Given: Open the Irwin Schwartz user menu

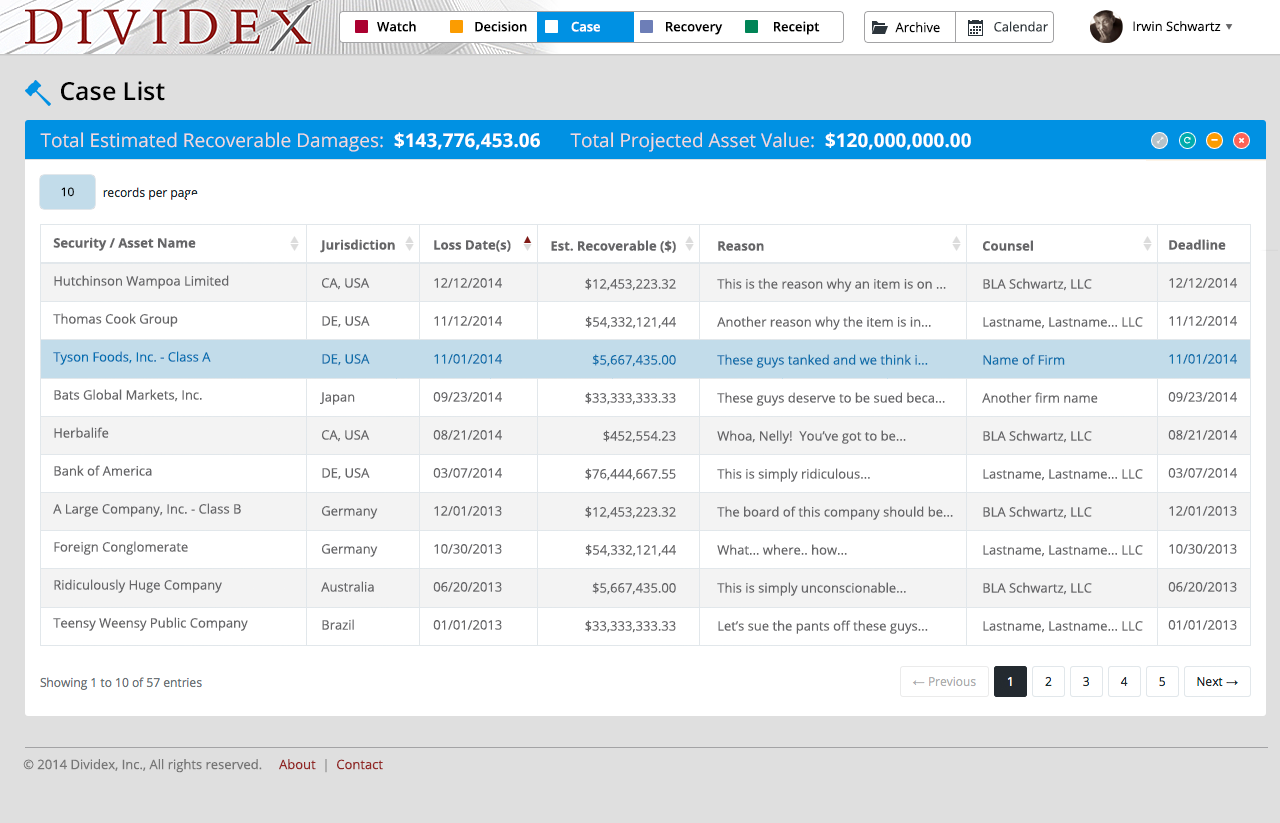Looking at the screenshot, I should coord(1182,27).
